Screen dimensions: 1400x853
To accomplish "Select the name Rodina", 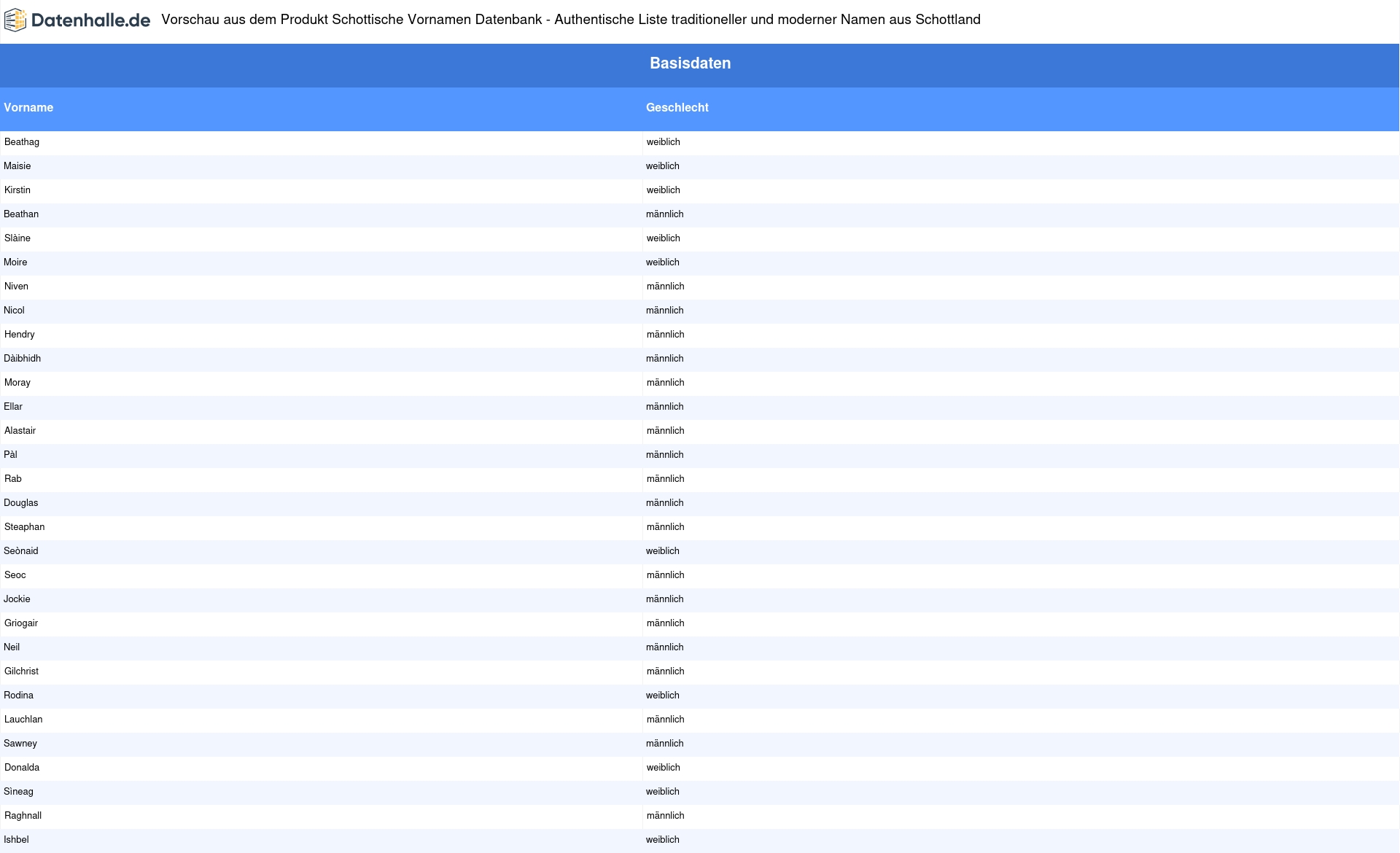I will pyautogui.click(x=18, y=696).
